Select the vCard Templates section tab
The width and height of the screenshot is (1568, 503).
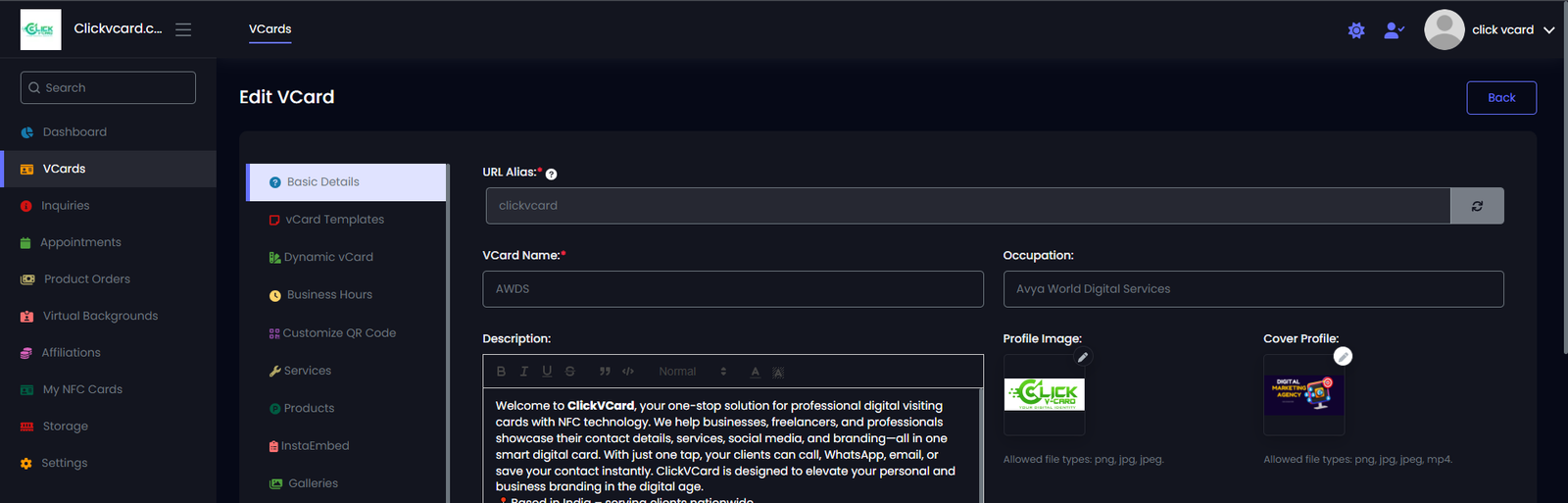[347, 220]
